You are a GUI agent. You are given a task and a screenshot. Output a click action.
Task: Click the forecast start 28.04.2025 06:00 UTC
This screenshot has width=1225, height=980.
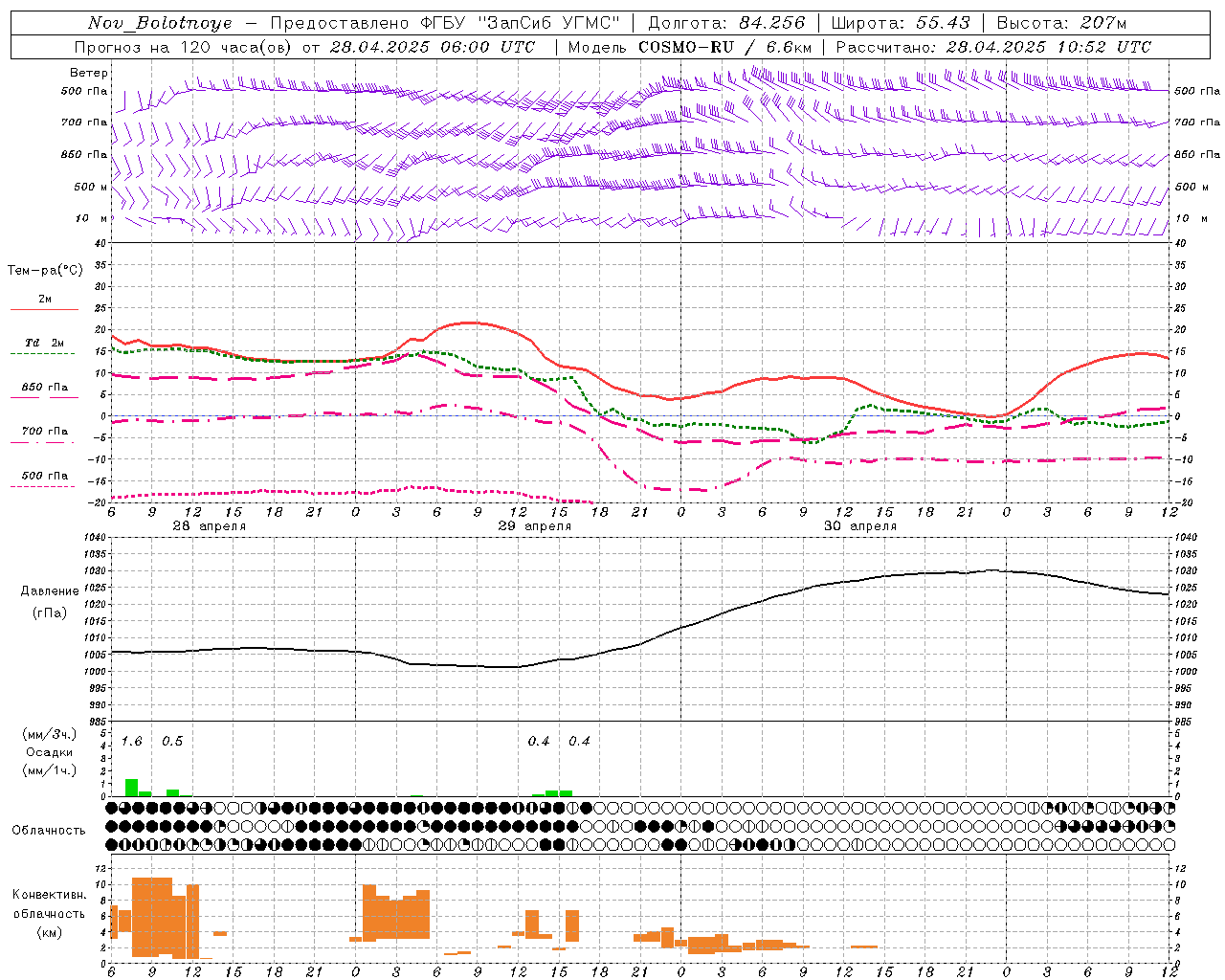coord(433,47)
